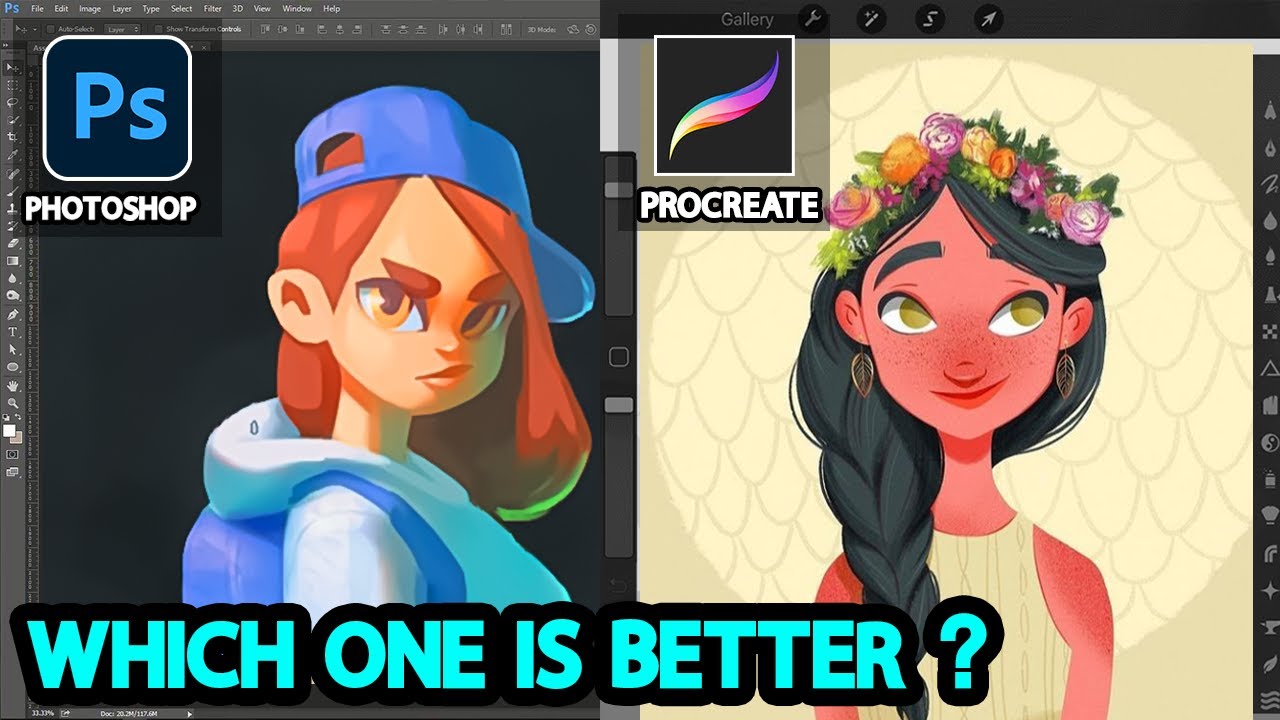Tap Procreate square modify button
The image size is (1280, 720).
coord(618,357)
